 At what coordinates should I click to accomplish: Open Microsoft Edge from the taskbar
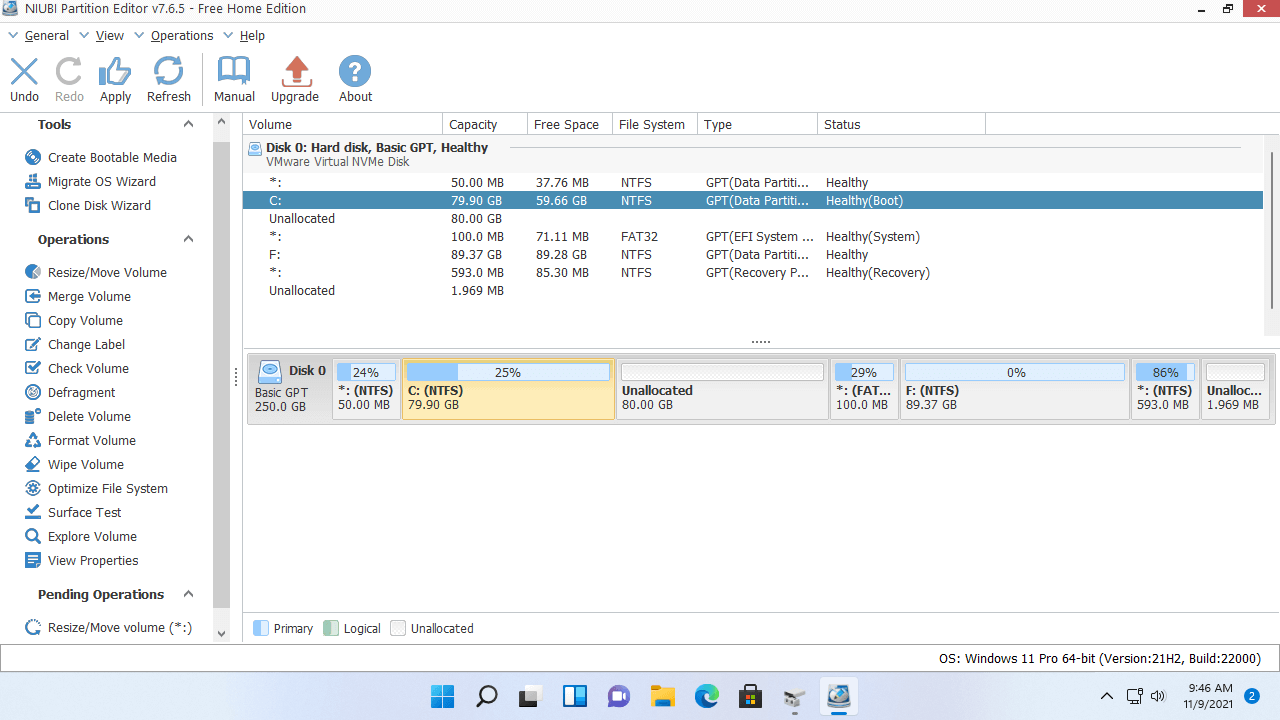[x=707, y=696]
